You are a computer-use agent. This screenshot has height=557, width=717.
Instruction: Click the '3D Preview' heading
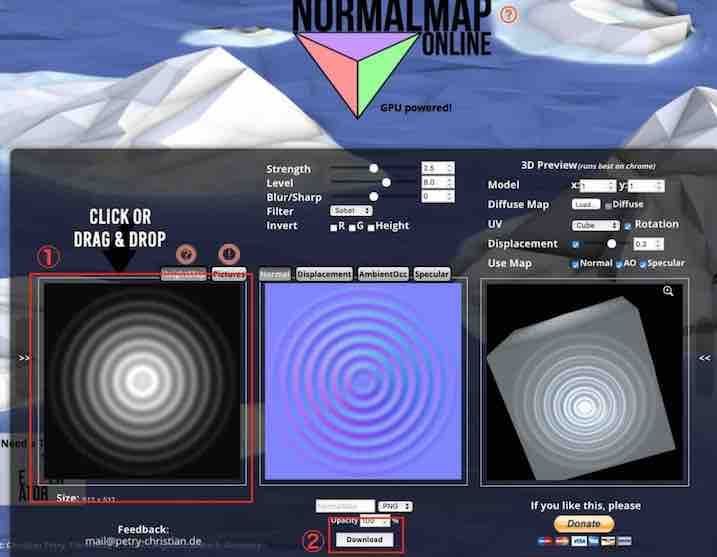[549, 165]
